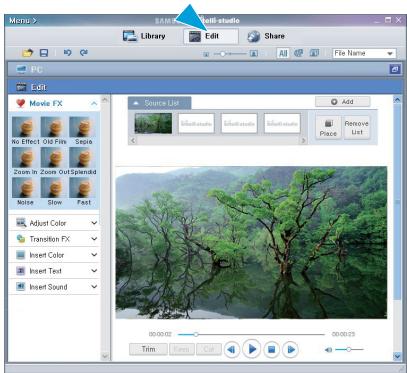Viewport: 407px width, 373px height.
Task: Apply the Splendid effect
Action: (x=83, y=161)
